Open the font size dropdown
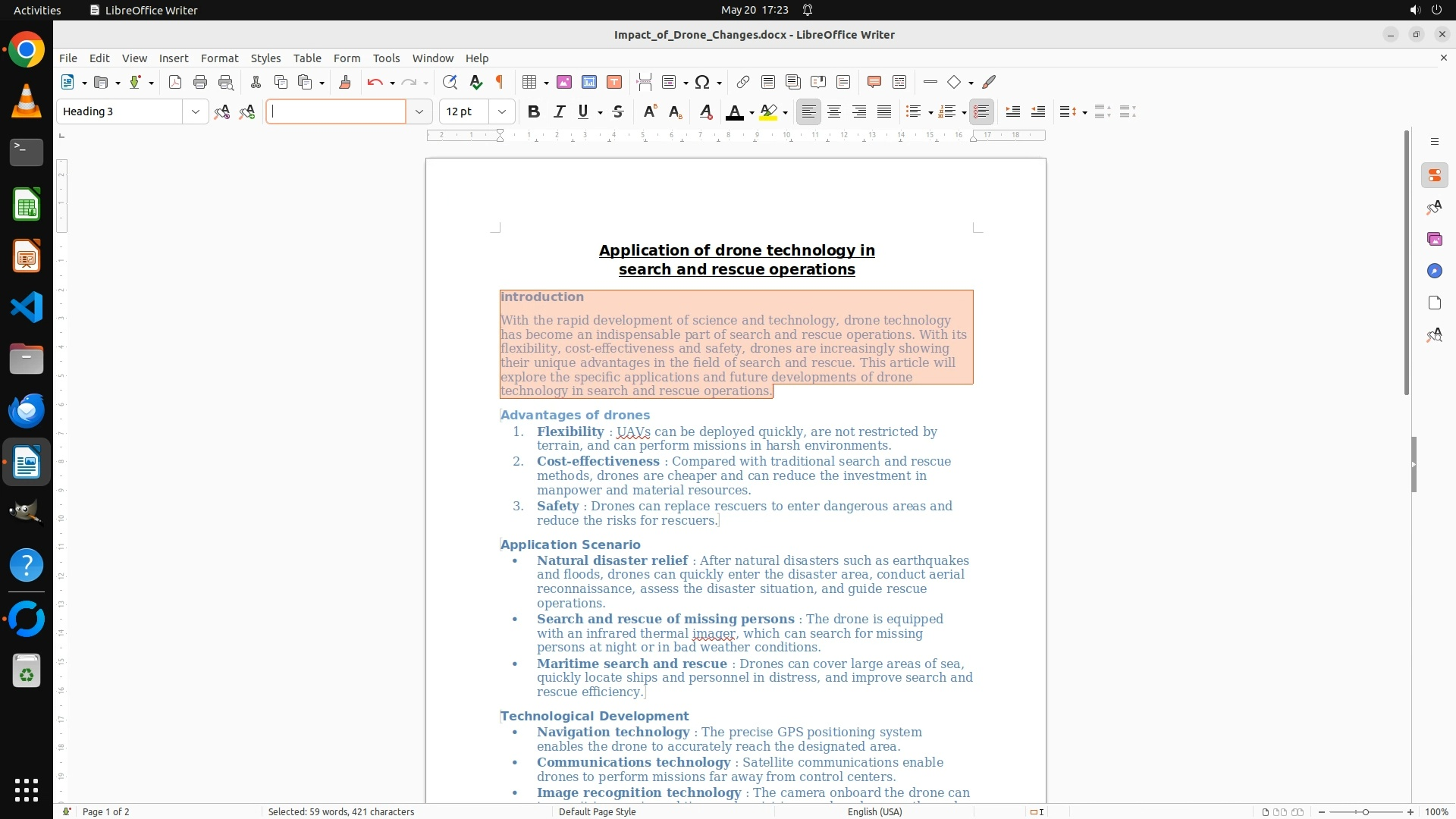This screenshot has height=819, width=1456. [502, 111]
